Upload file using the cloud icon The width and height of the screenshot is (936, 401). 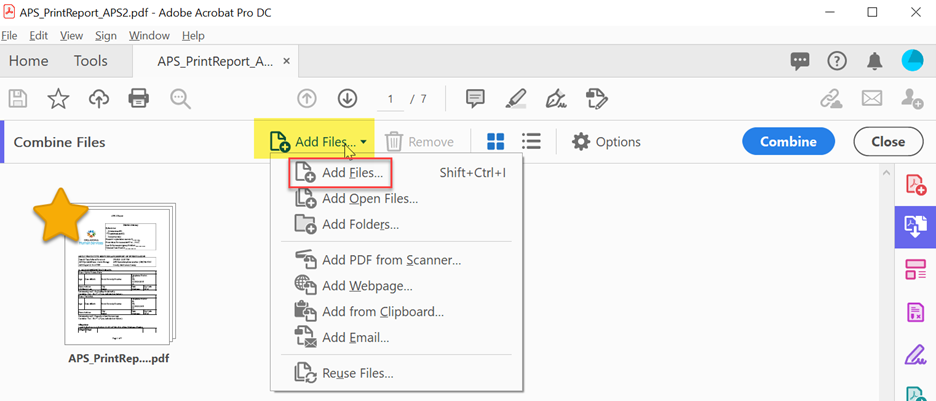[98, 98]
